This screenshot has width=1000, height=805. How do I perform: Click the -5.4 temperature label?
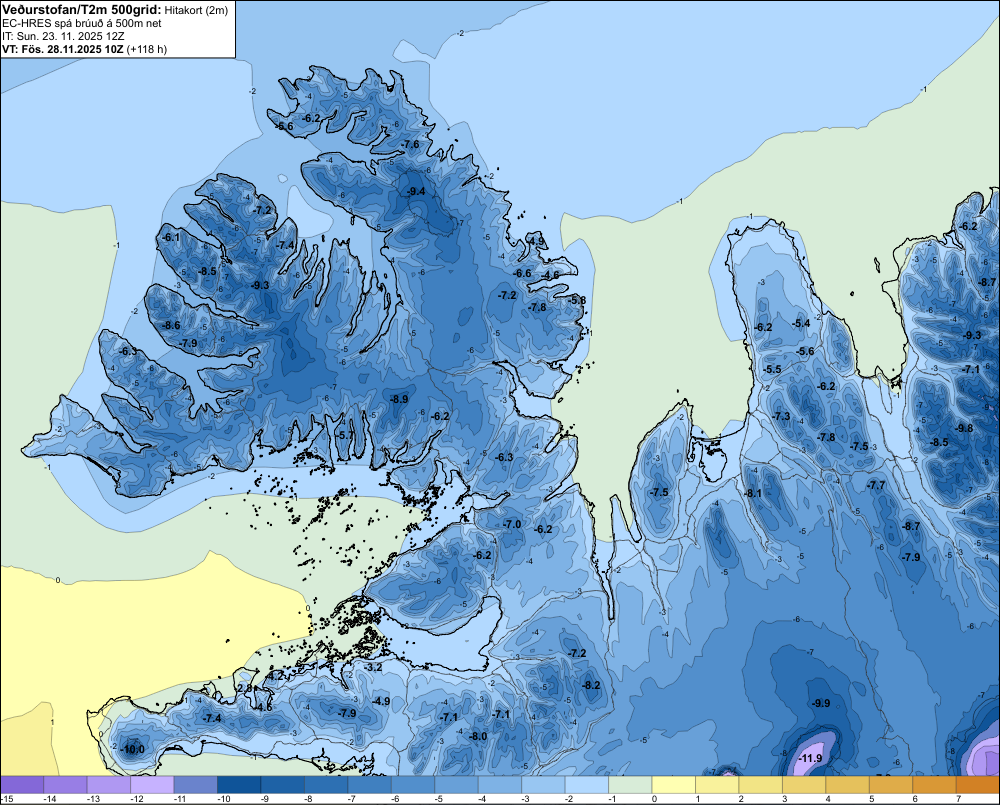(x=801, y=323)
